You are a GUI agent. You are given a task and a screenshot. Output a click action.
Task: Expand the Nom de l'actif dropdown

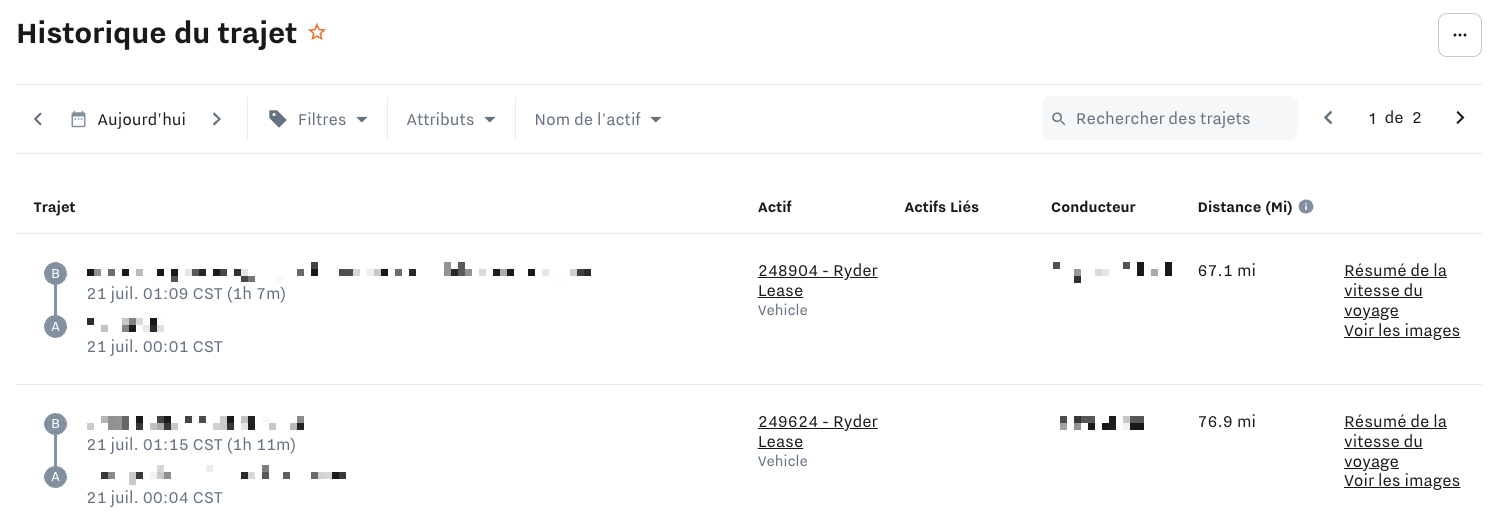click(x=598, y=119)
